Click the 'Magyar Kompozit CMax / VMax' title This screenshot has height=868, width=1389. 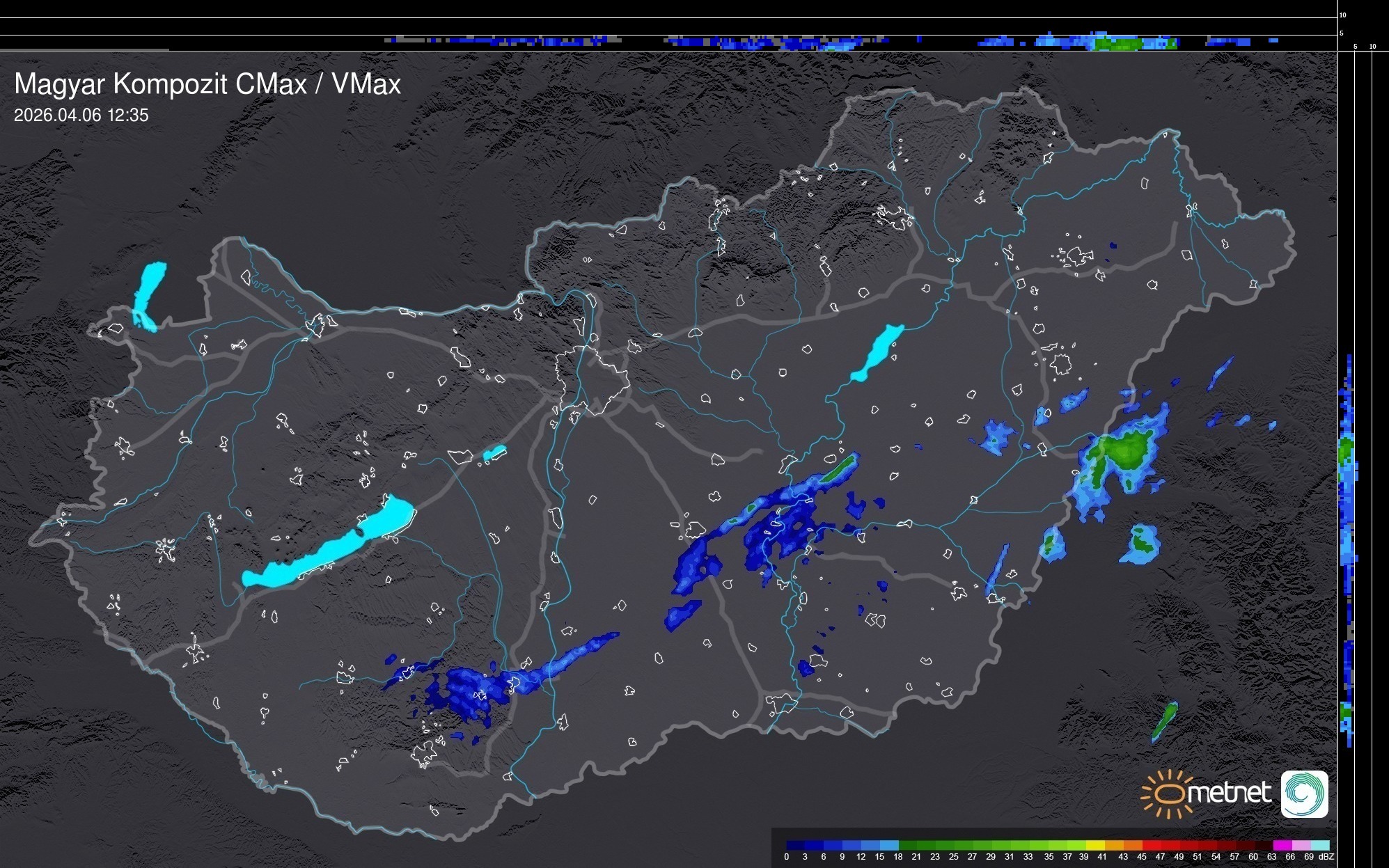pyautogui.click(x=207, y=84)
